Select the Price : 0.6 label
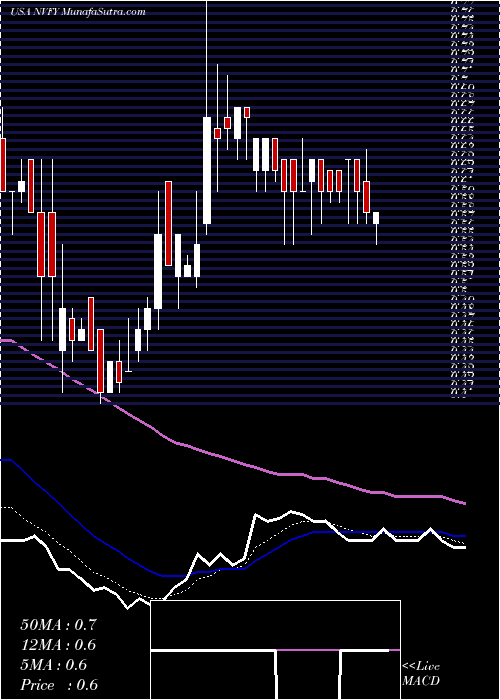The width and height of the screenshot is (500, 700). [59, 685]
